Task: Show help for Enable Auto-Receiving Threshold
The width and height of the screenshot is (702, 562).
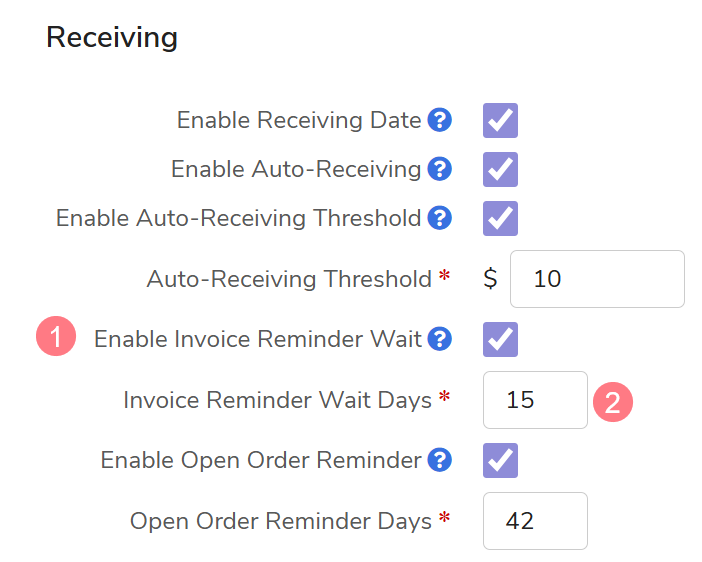Action: pos(440,218)
